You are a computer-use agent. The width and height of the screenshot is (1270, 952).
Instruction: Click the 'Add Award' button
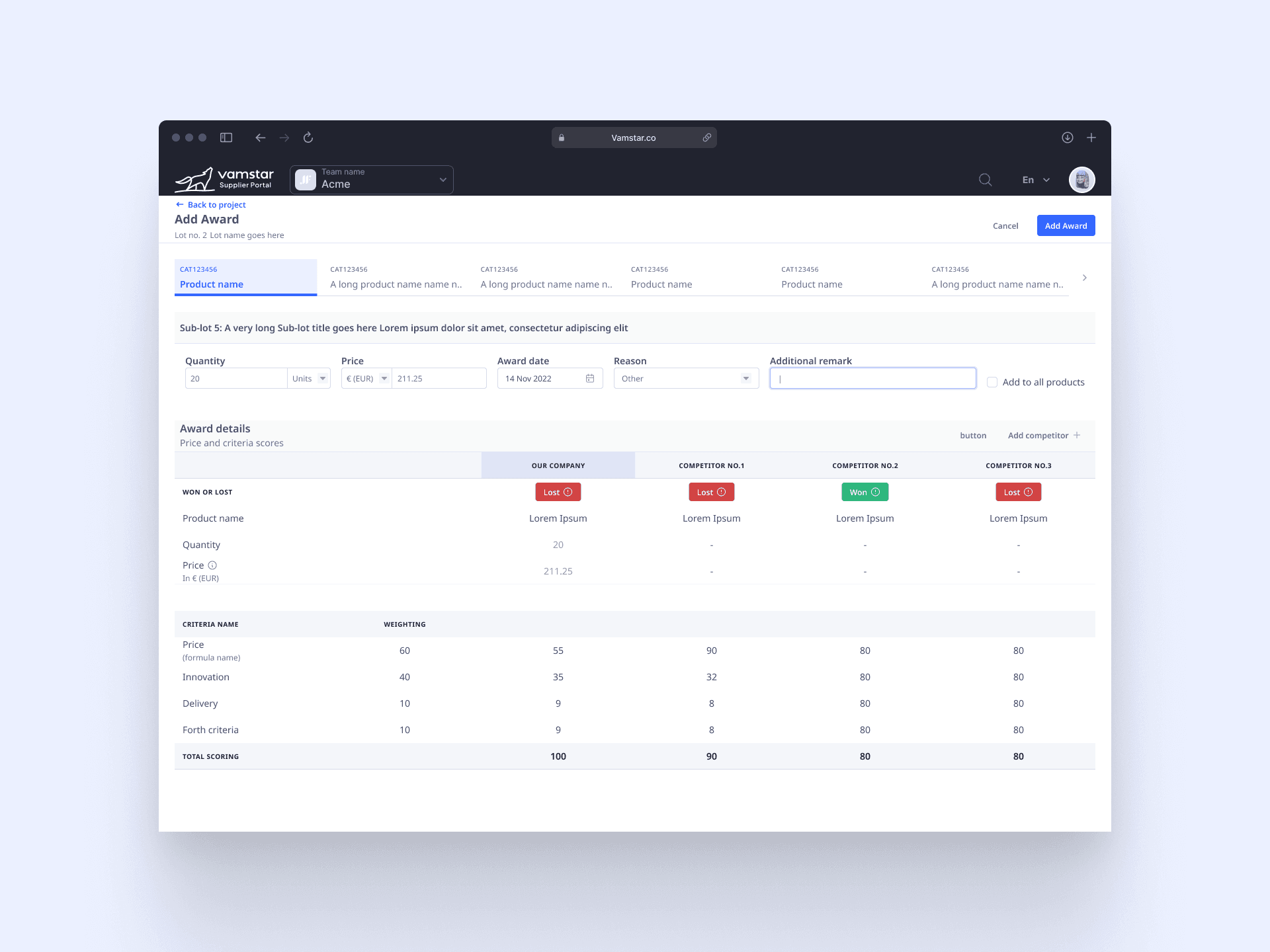pyautogui.click(x=1065, y=225)
